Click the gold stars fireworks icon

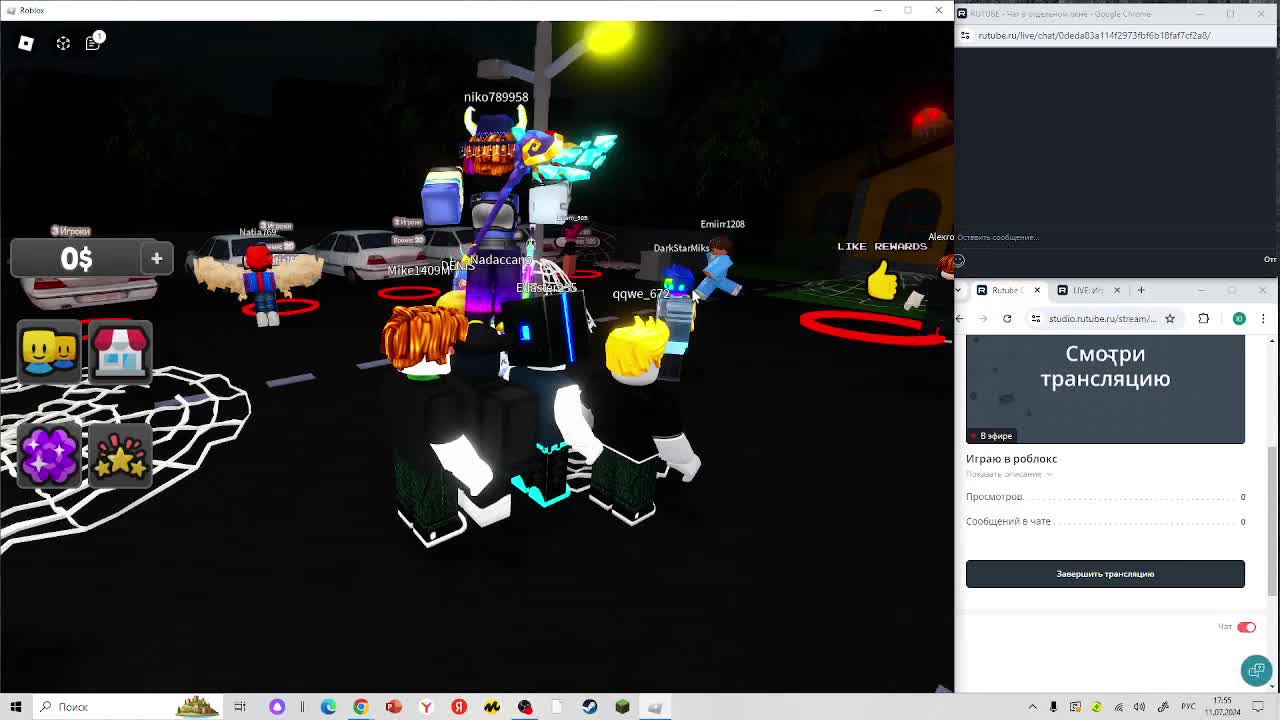click(120, 455)
